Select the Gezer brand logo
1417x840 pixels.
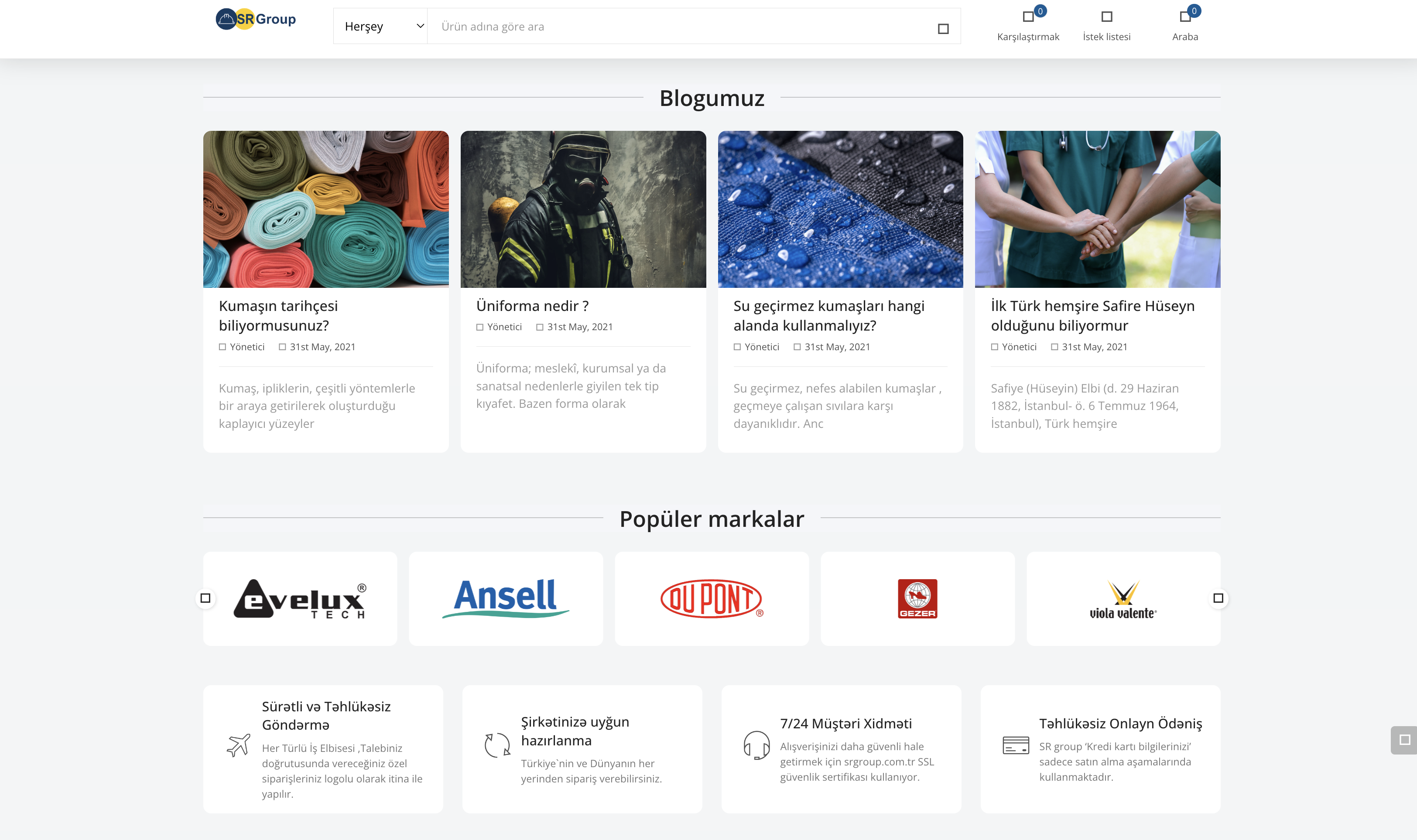tap(917, 598)
